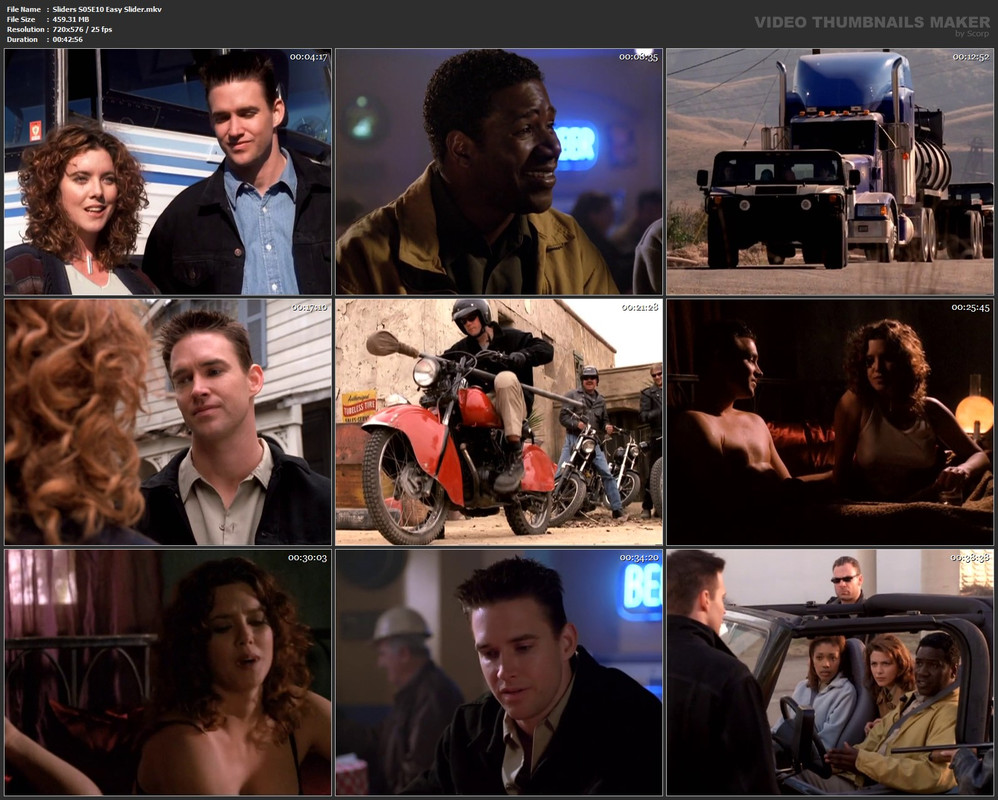Image resolution: width=998 pixels, height=800 pixels.
Task: Click the file name 'Sliders S05E10 Easy Slider.mkv'
Action: point(107,10)
